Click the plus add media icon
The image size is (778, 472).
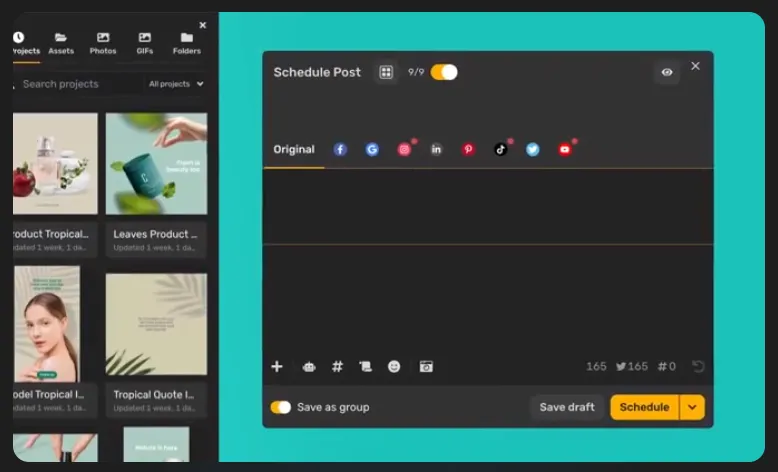(x=277, y=367)
